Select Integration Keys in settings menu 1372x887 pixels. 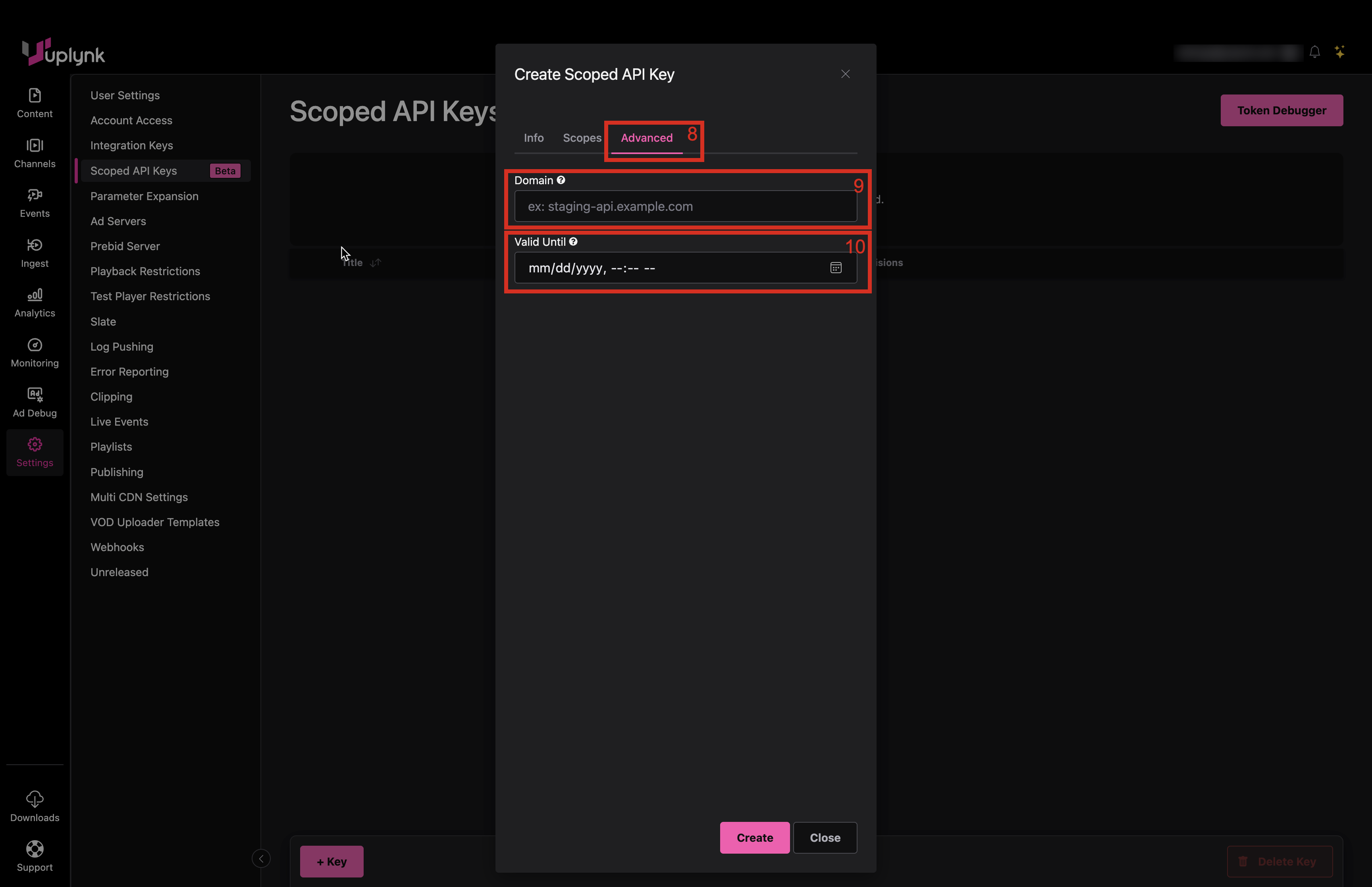click(131, 146)
